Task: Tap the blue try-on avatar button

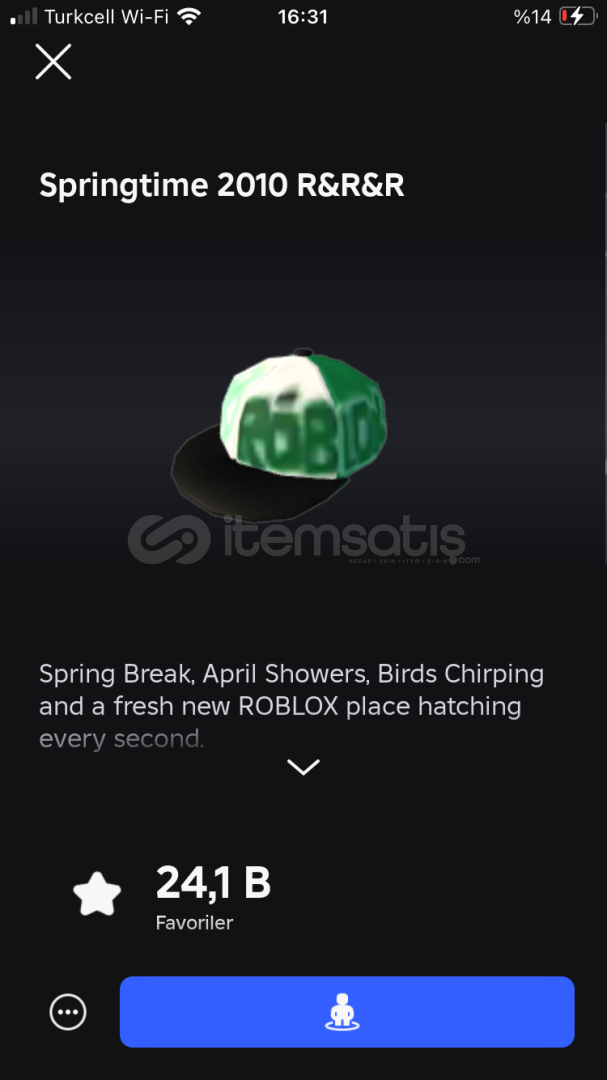Action: (347, 1012)
